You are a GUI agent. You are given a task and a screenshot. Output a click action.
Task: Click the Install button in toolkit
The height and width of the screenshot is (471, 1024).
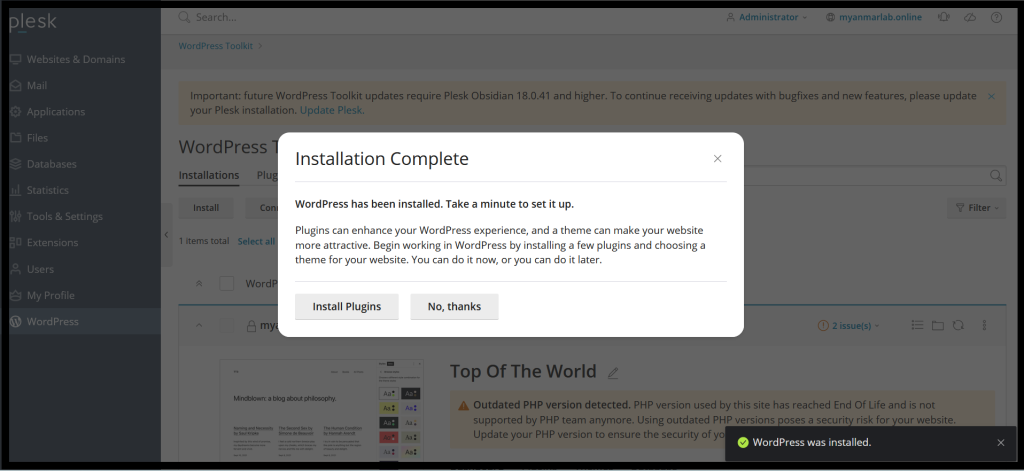tap(206, 208)
